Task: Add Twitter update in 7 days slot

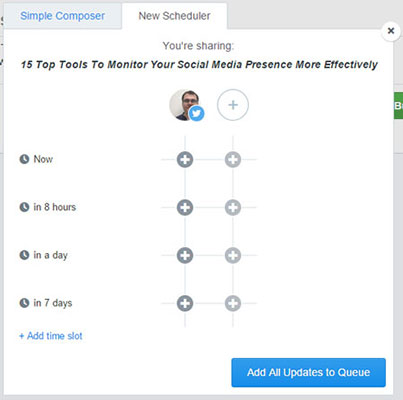Action: [185, 303]
